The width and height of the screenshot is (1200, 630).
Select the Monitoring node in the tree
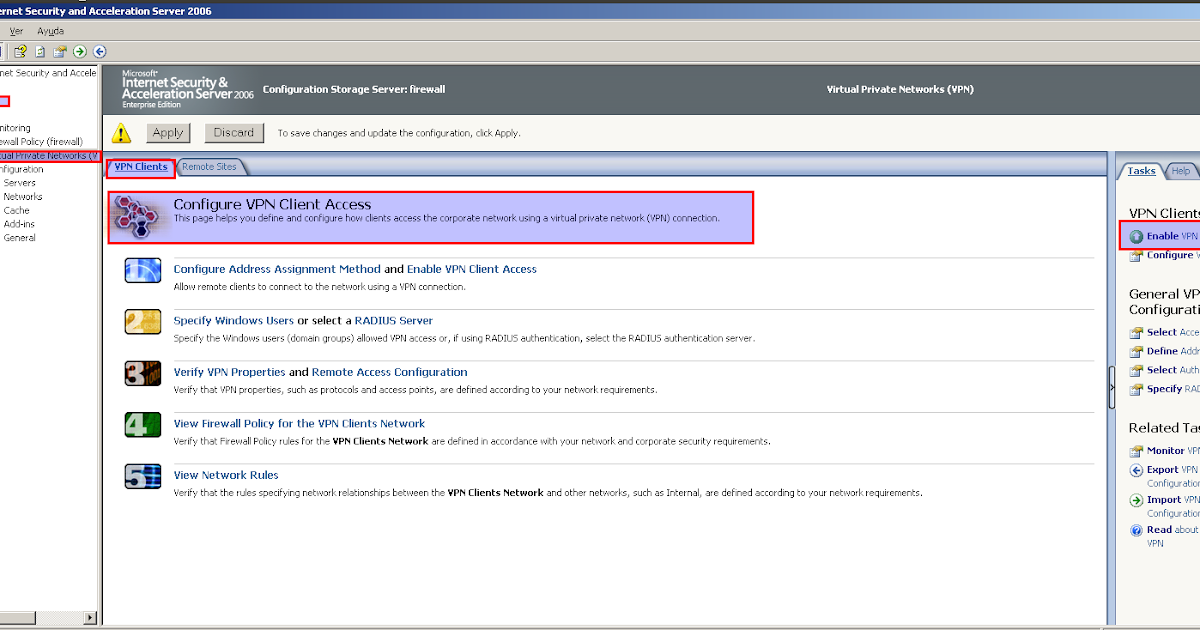tap(15, 128)
